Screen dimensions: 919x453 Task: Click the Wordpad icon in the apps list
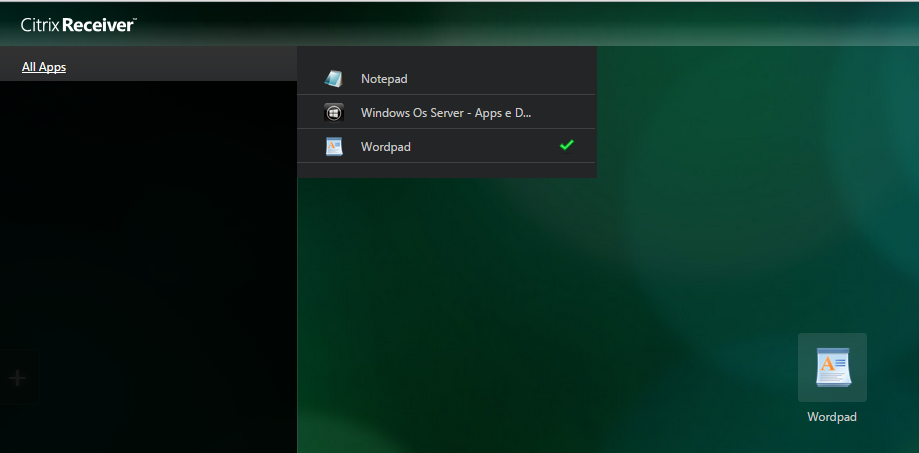[334, 147]
